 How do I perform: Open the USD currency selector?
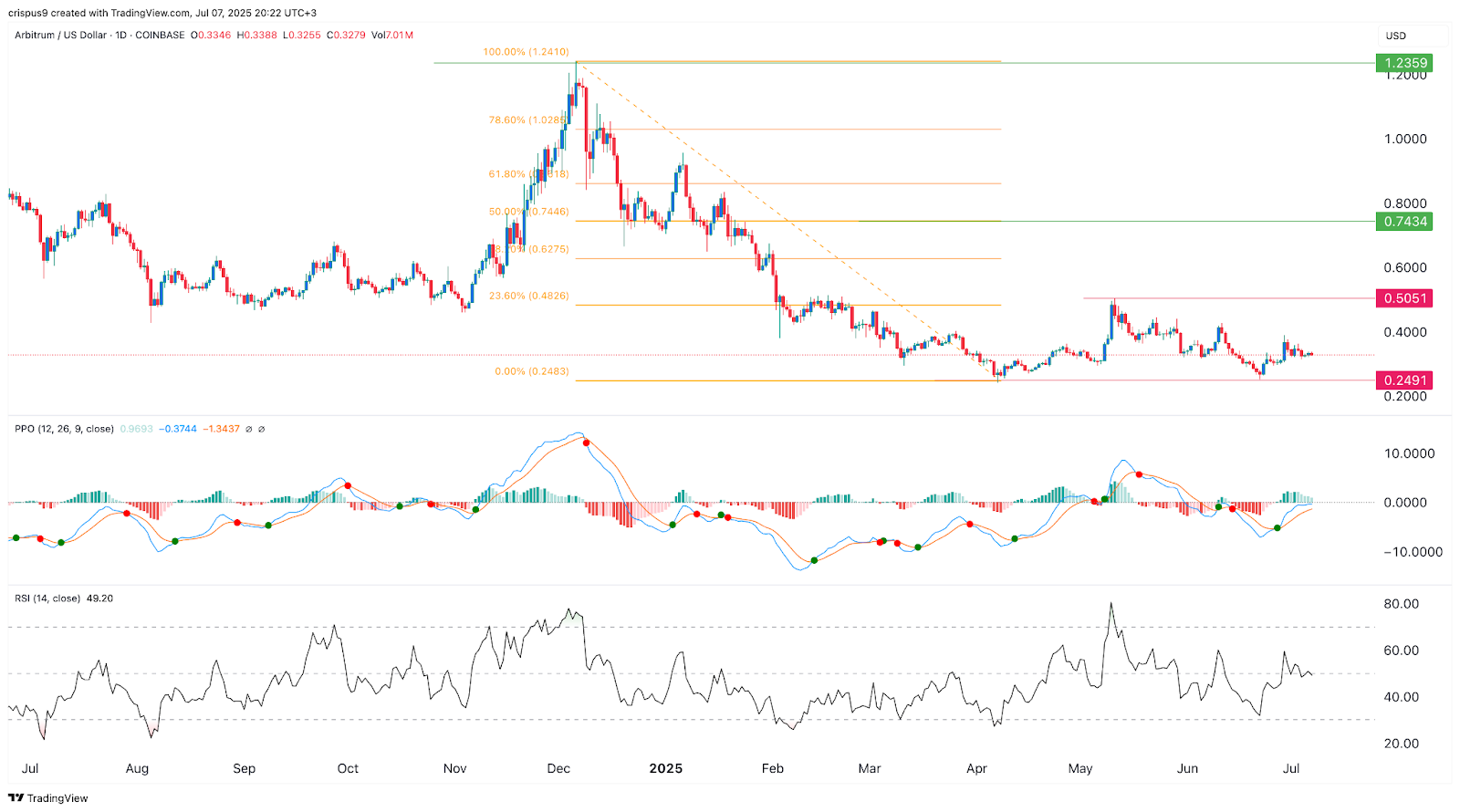[1396, 36]
